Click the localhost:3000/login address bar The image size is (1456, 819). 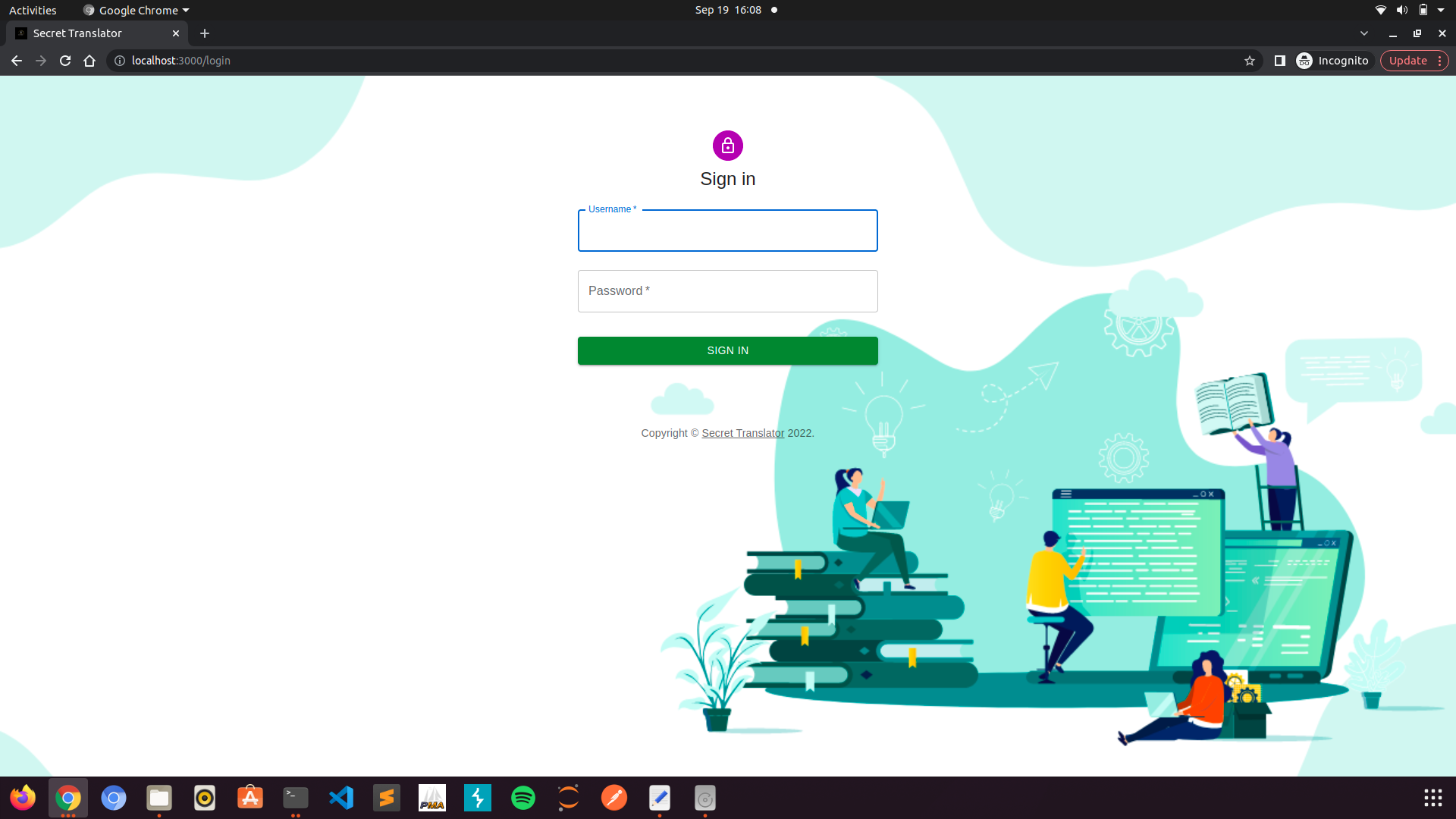(682, 61)
